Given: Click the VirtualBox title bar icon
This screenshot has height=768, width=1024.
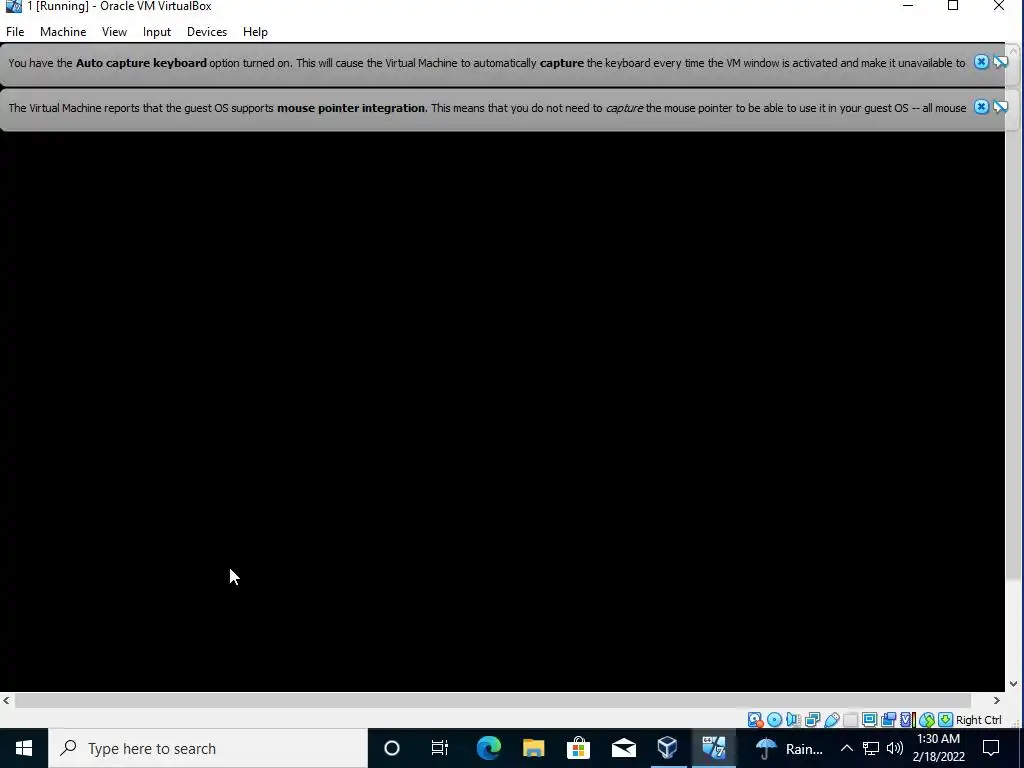Looking at the screenshot, I should pyautogui.click(x=14, y=6).
